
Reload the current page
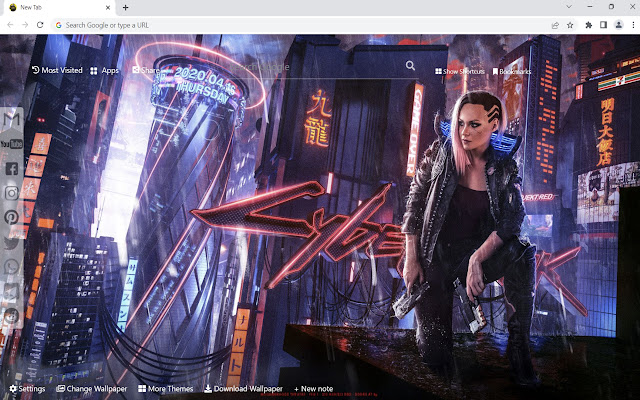click(40, 25)
